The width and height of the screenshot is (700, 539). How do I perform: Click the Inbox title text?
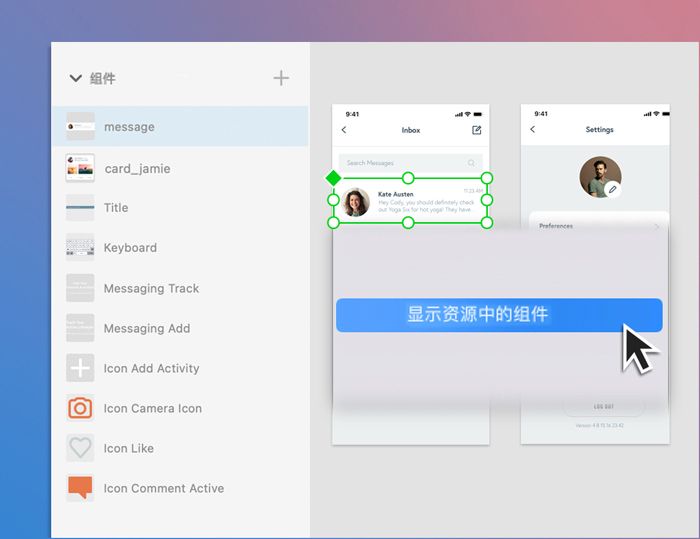pos(411,130)
